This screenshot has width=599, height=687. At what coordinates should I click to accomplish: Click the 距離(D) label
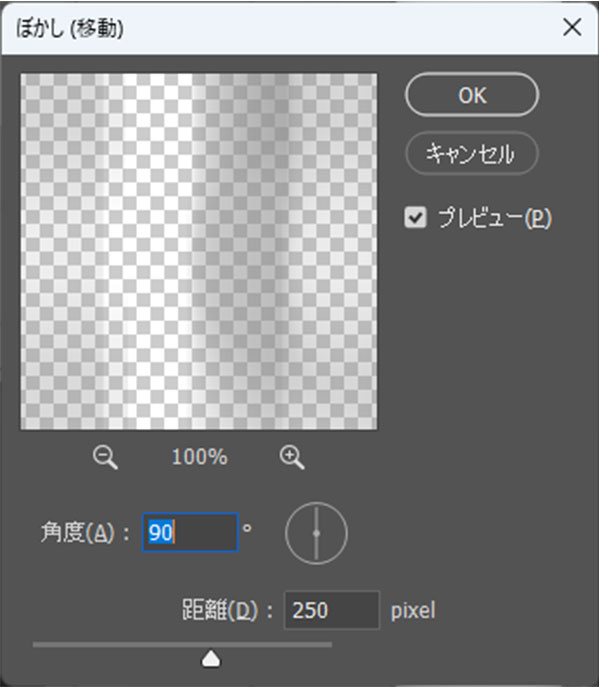pyautogui.click(x=220, y=610)
